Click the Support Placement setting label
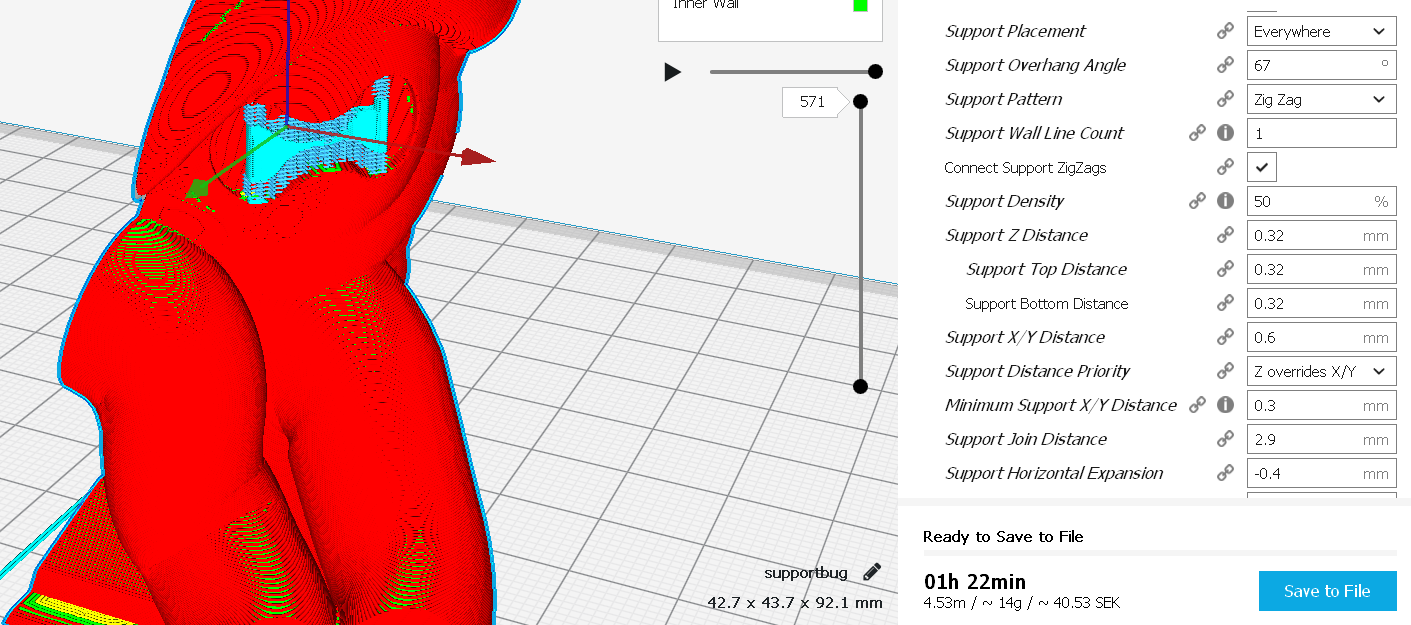This screenshot has height=625, width=1411. point(1015,31)
